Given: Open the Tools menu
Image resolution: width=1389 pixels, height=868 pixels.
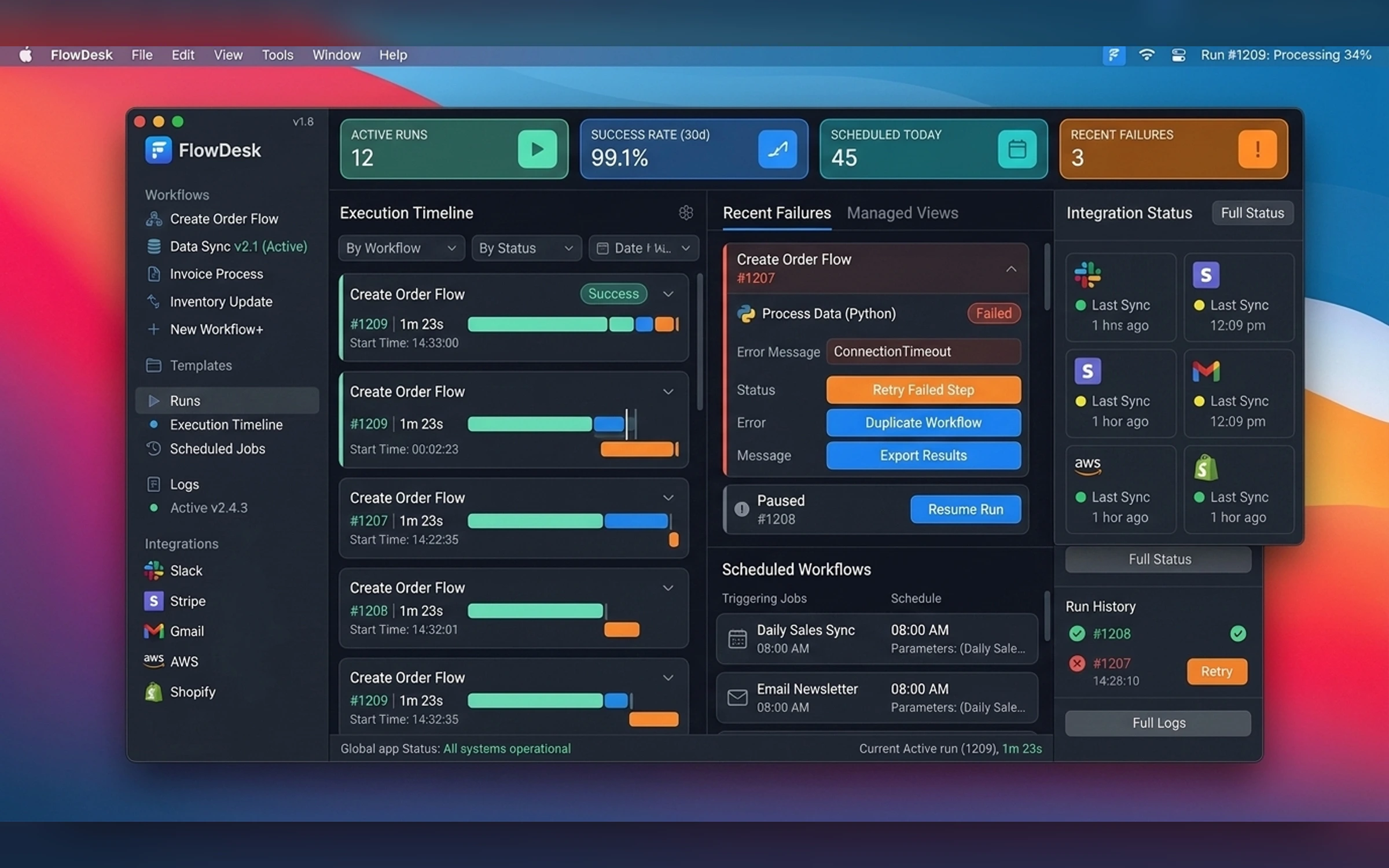Looking at the screenshot, I should (277, 55).
